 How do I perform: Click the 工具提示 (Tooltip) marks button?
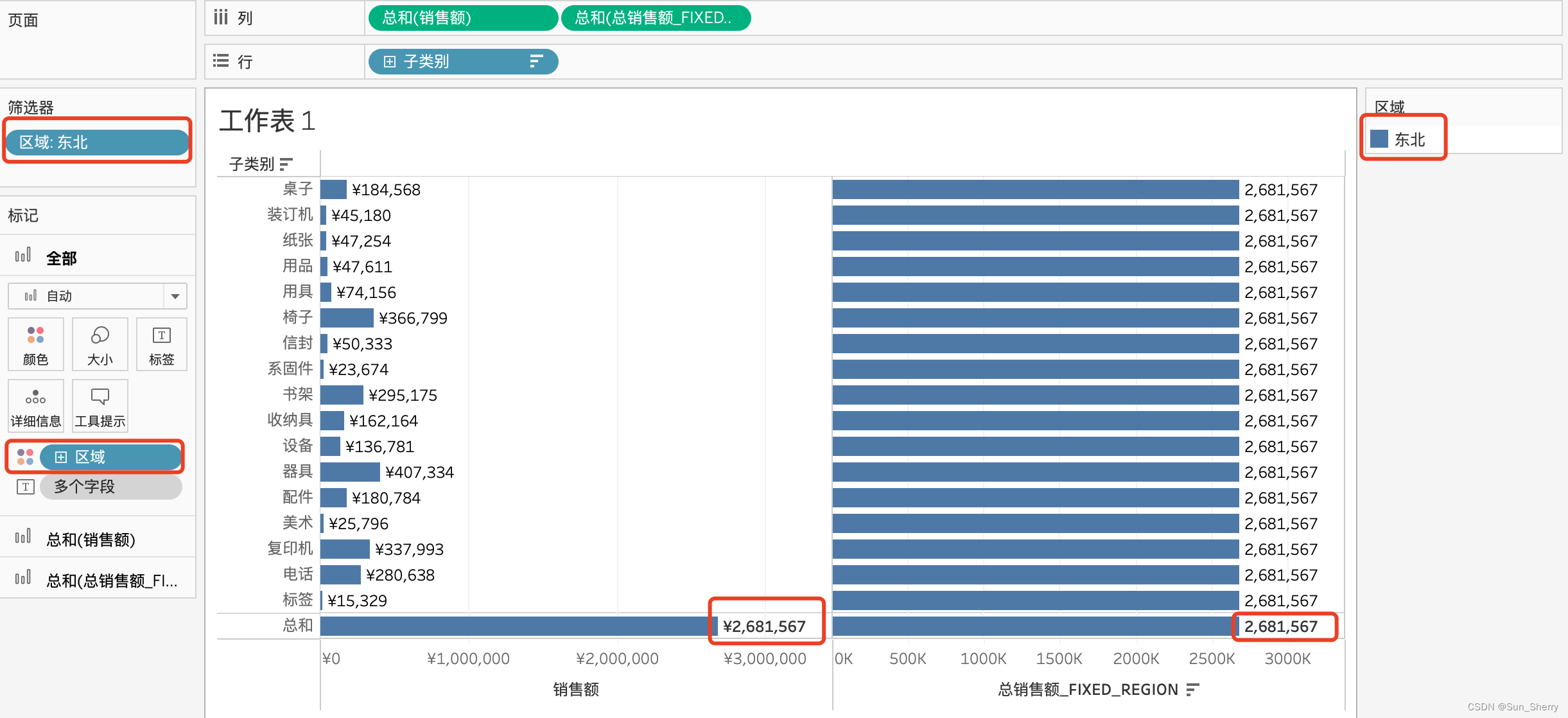(x=100, y=406)
